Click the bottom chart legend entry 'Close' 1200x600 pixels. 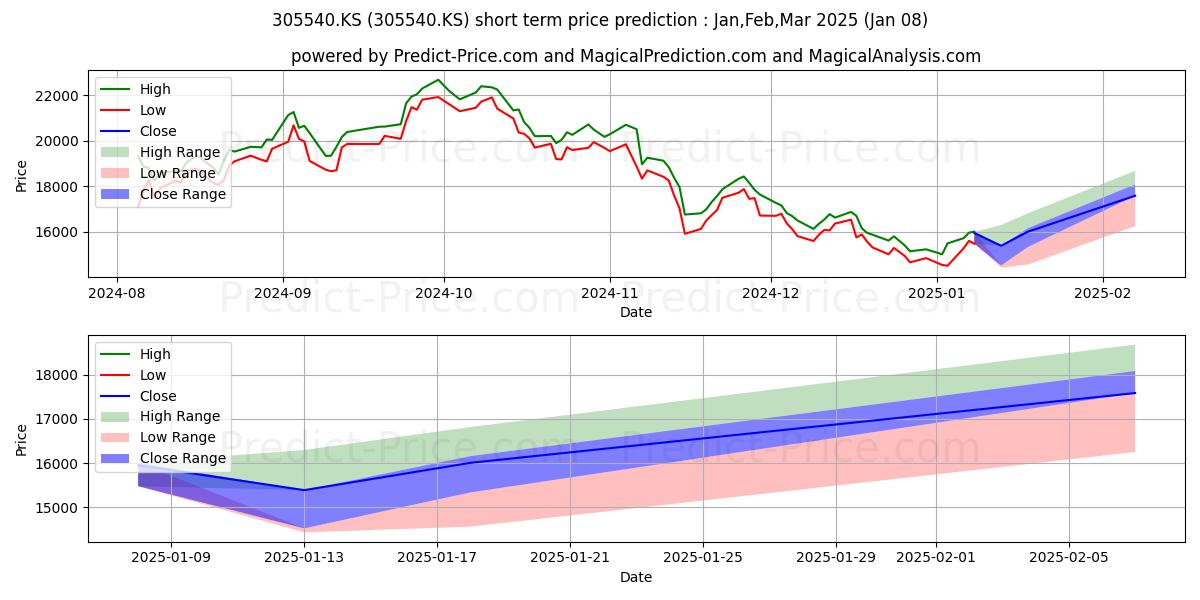point(158,396)
